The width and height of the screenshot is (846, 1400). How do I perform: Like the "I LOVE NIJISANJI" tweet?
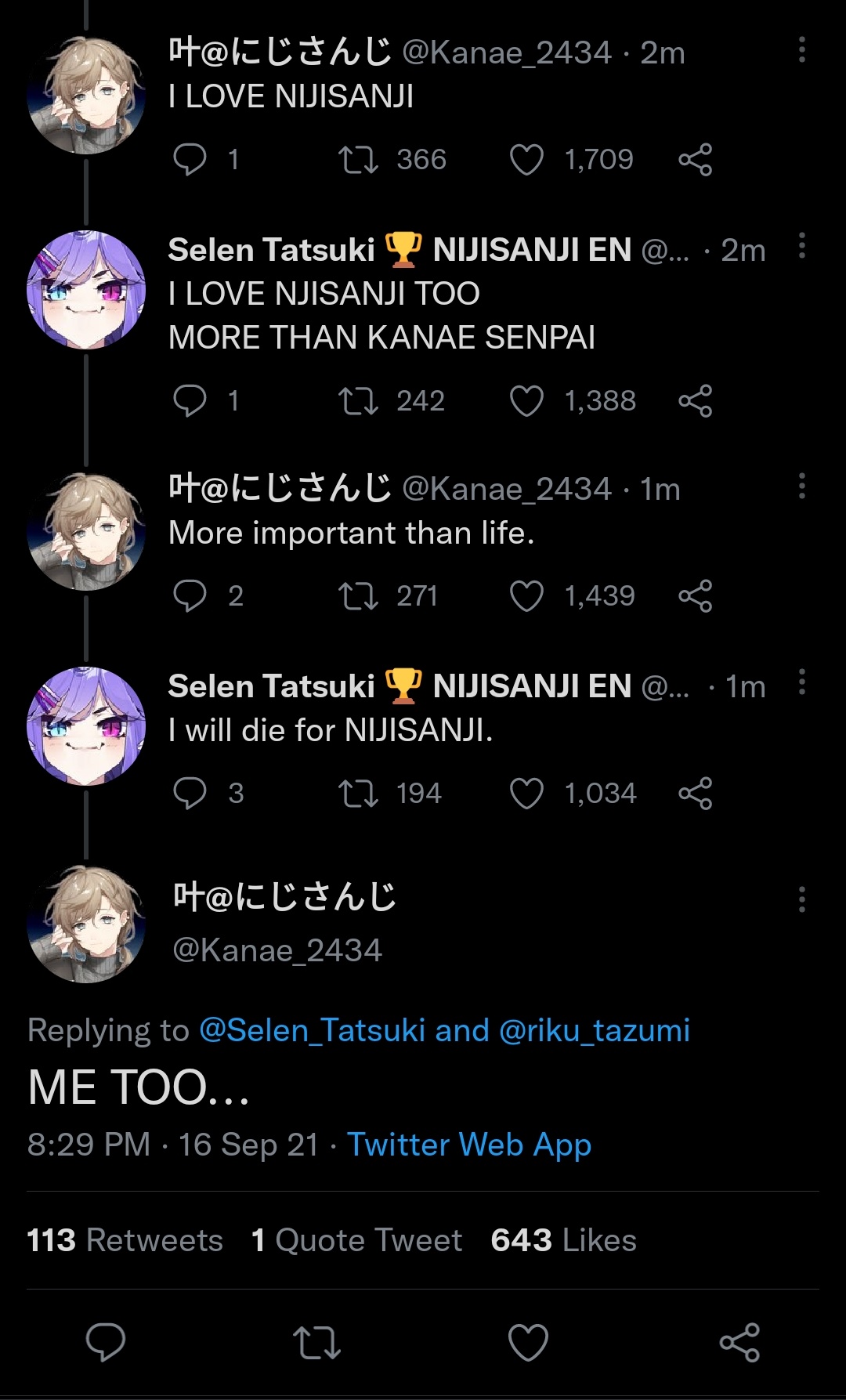(526, 160)
